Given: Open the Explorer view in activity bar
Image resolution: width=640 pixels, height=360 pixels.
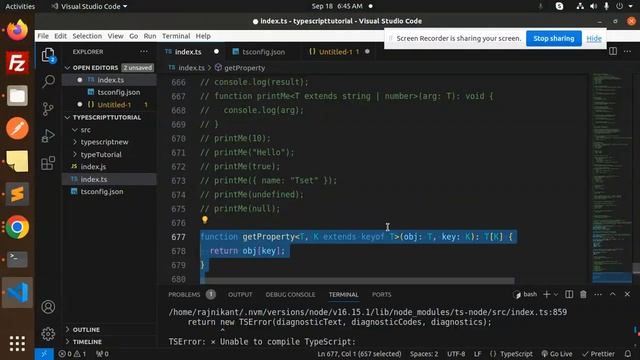Looking at the screenshot, I should pos(48,55).
